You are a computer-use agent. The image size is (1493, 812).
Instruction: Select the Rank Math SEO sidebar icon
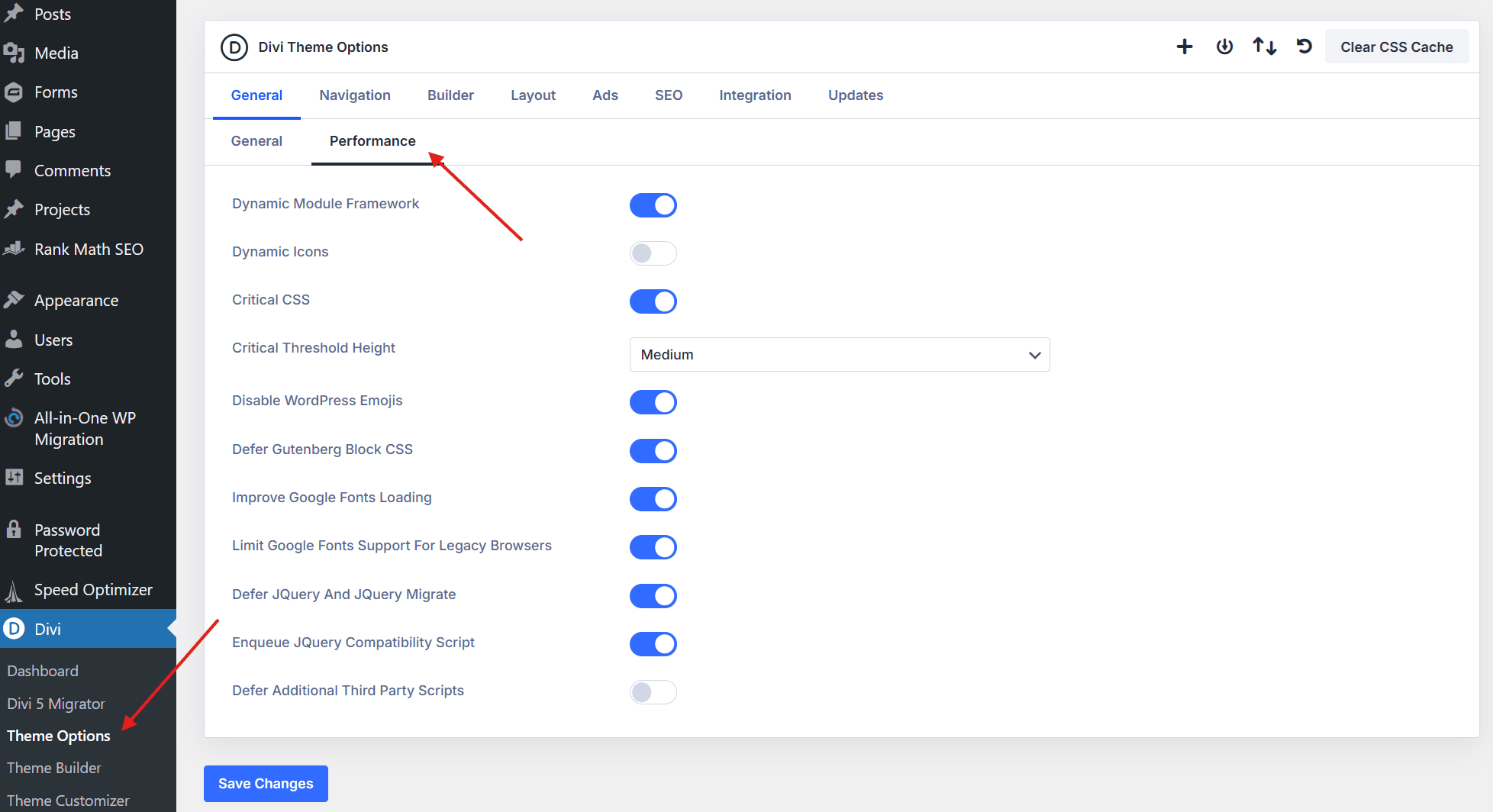coord(15,249)
